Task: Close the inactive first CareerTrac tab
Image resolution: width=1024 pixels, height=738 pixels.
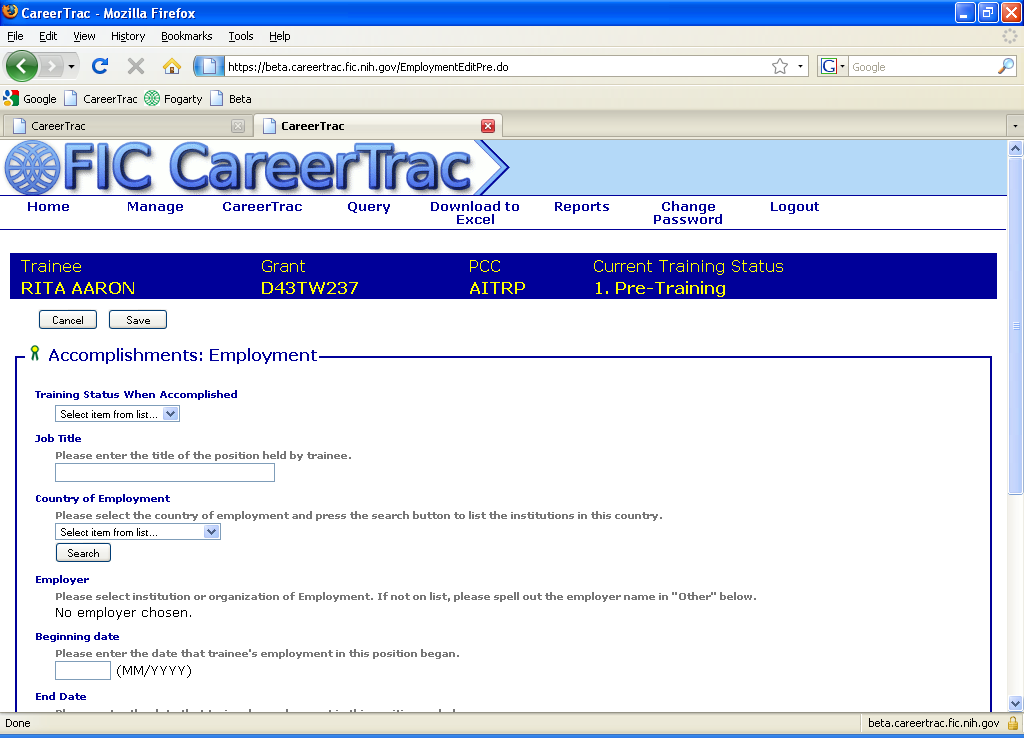Action: pos(238,126)
